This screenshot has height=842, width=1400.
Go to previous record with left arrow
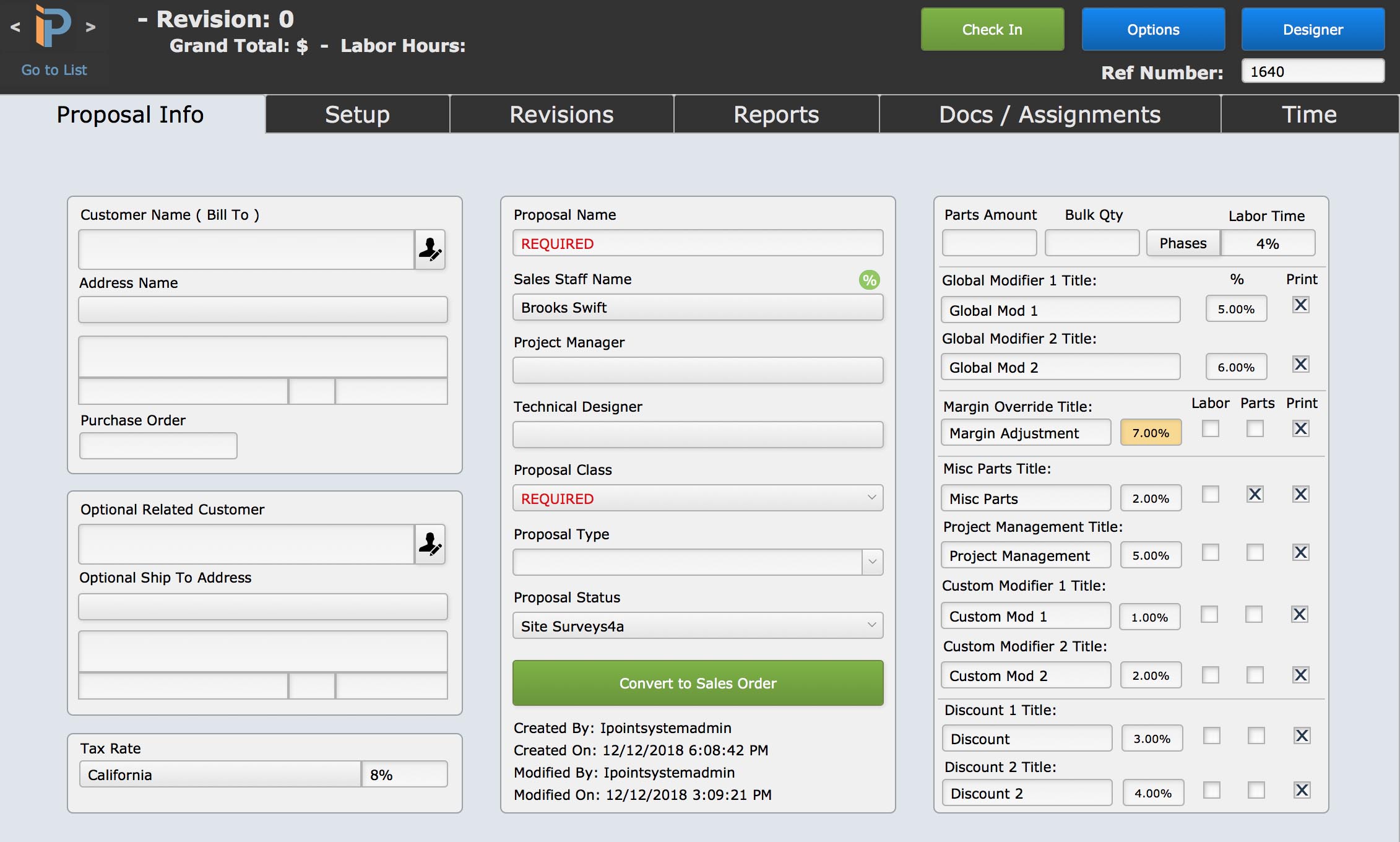[x=15, y=27]
